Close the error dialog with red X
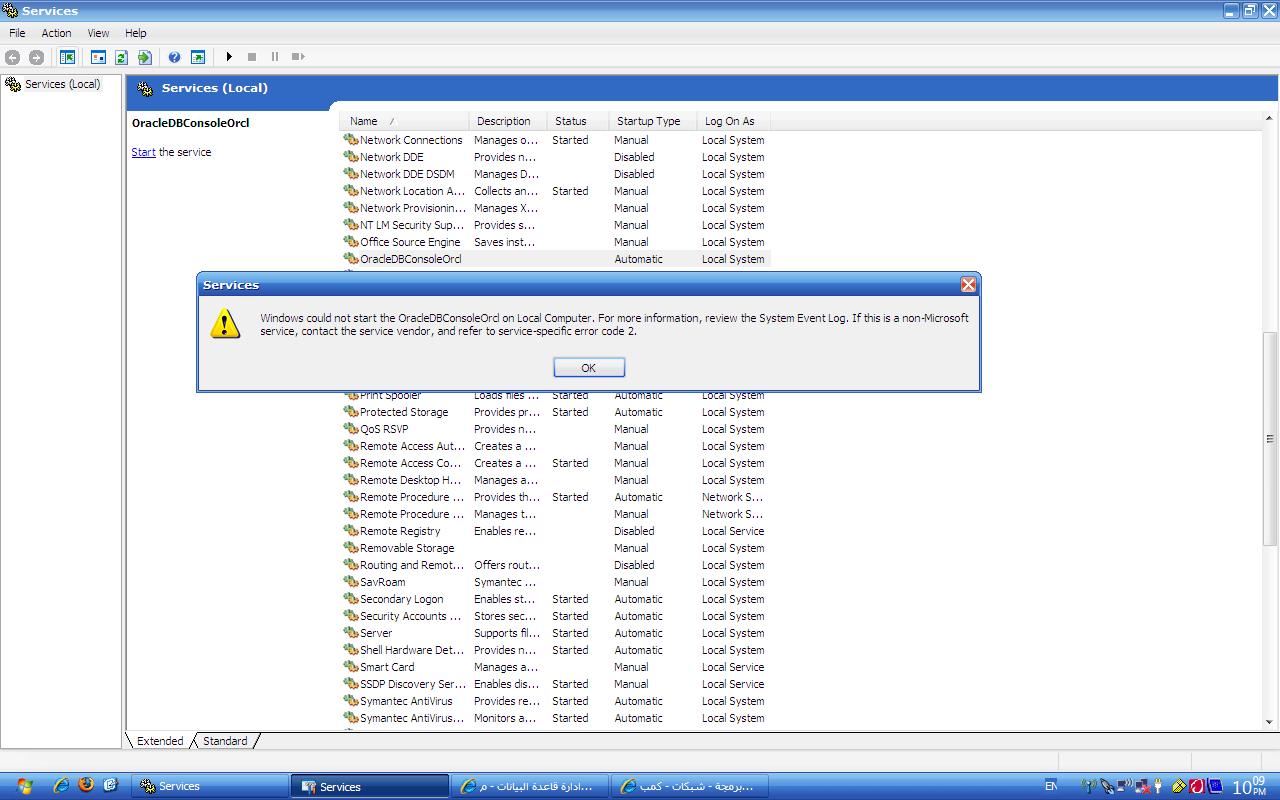This screenshot has width=1280, height=800. (968, 285)
